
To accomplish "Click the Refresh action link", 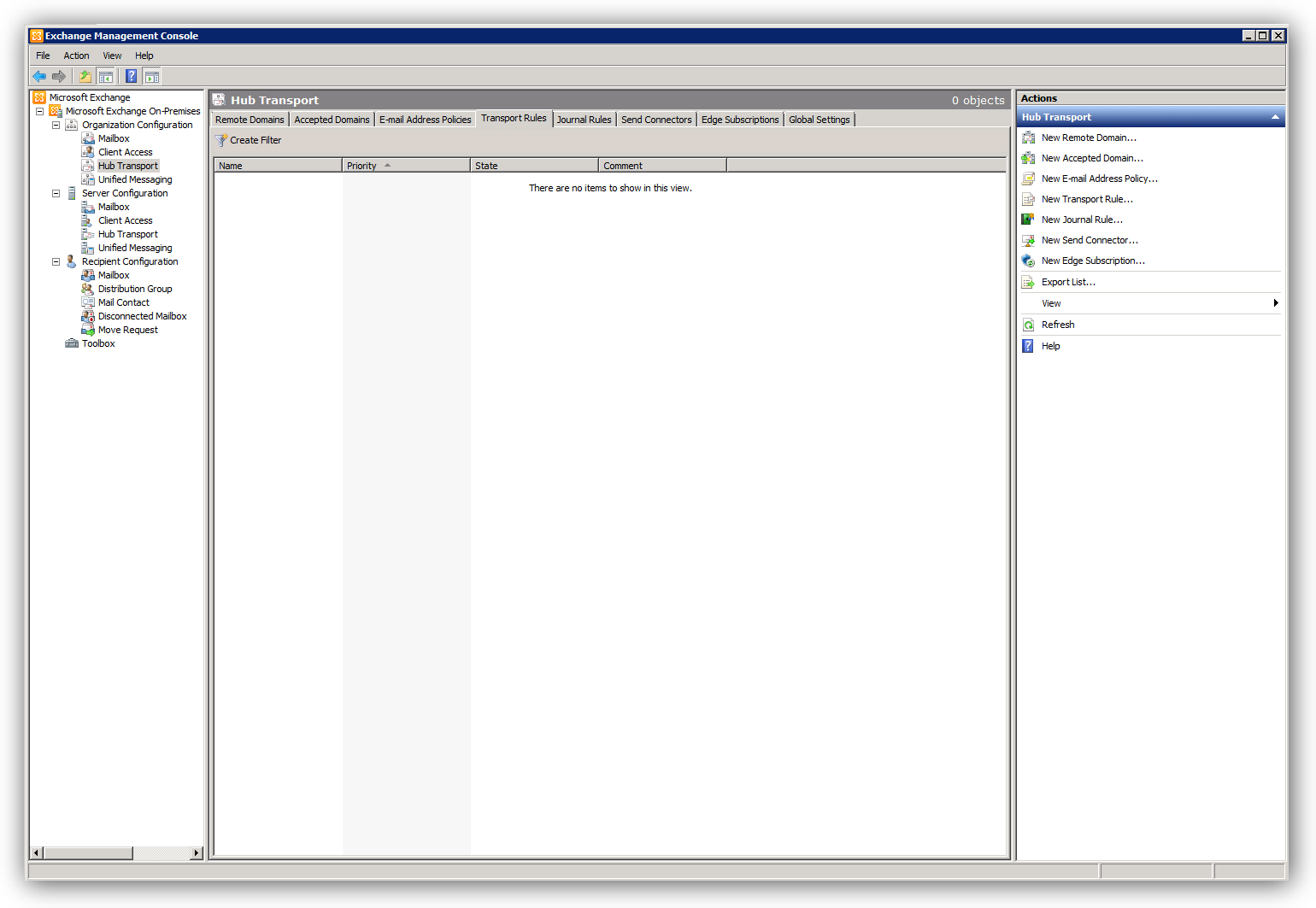I will [x=1058, y=325].
